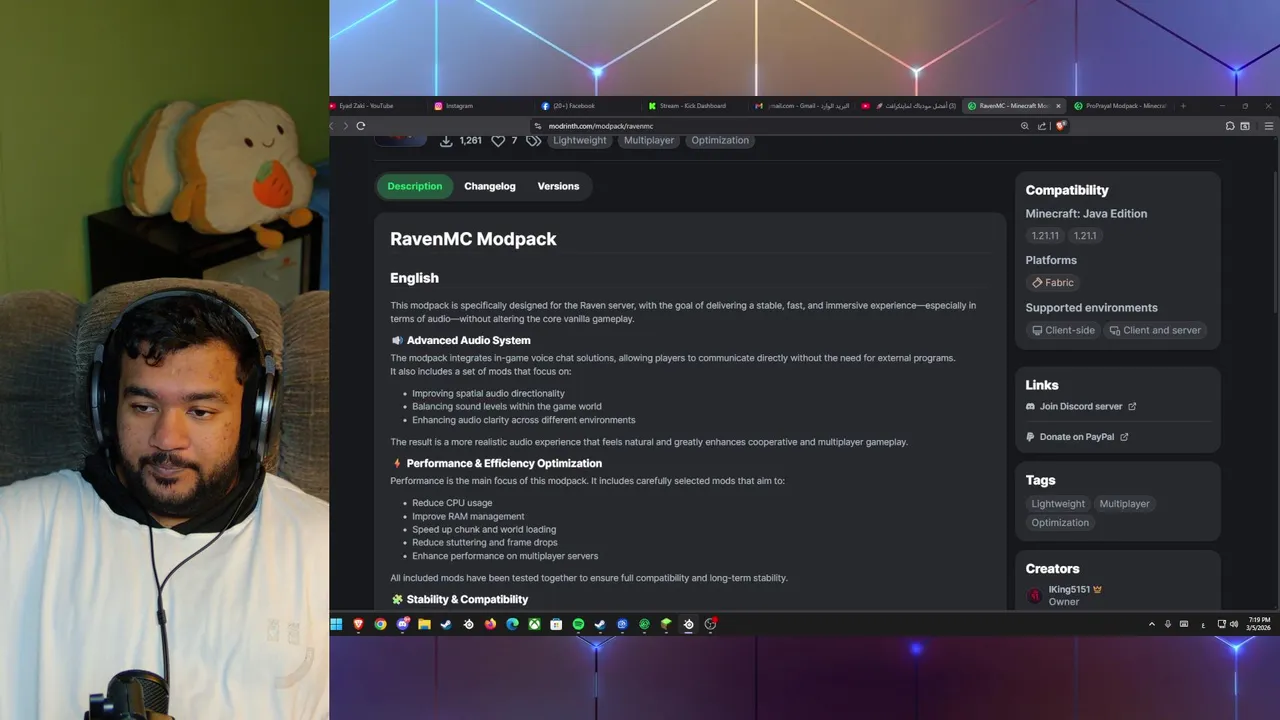
Task: Open the Windows Start menu
Action: (337, 624)
